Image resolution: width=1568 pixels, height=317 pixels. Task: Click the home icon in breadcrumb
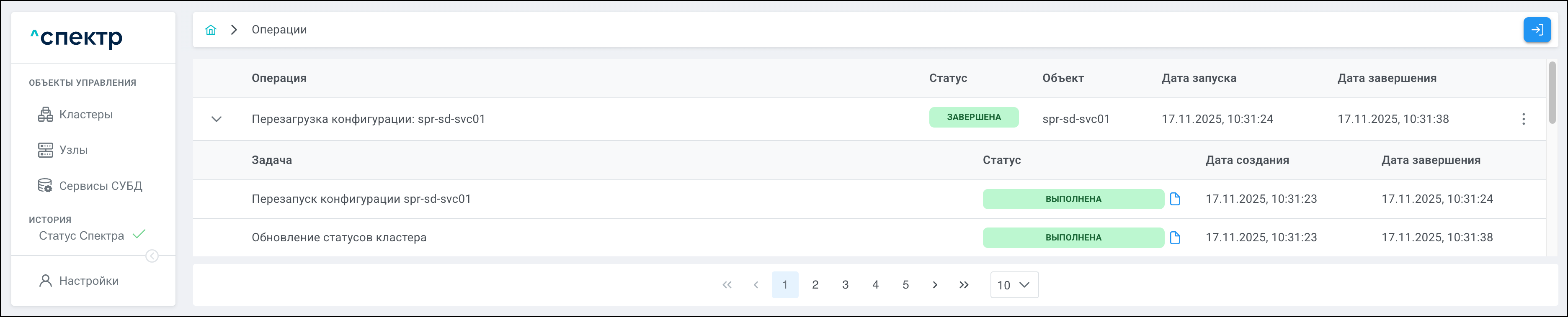coord(211,30)
